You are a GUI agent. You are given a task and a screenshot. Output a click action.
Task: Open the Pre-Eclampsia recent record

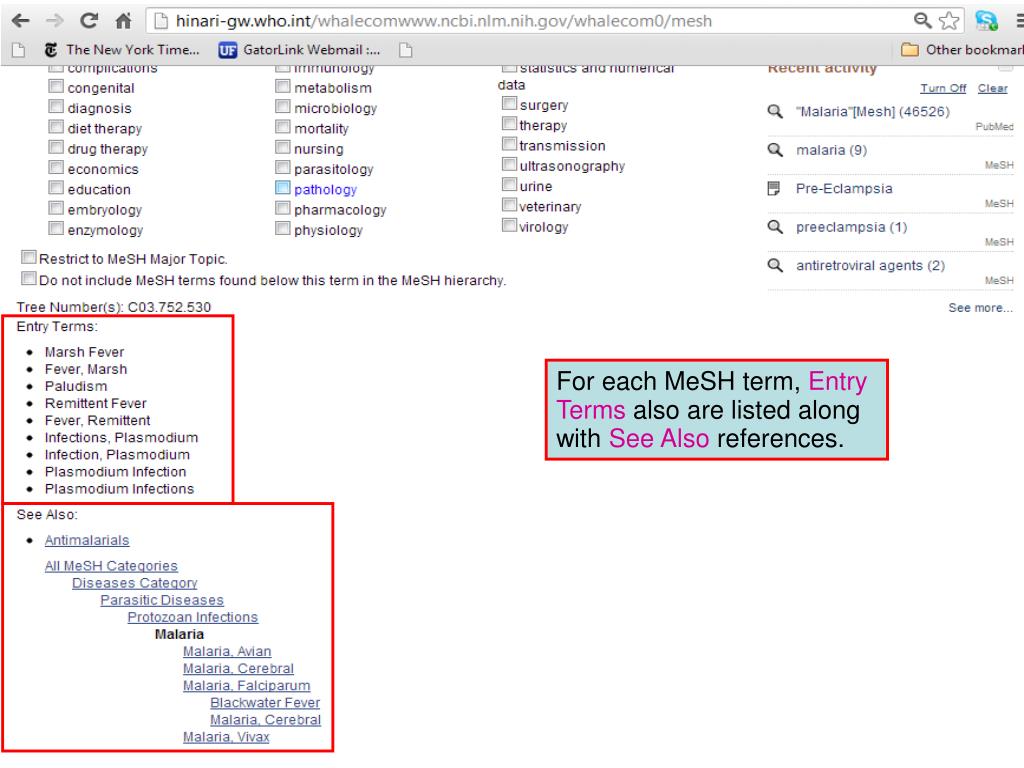point(844,189)
